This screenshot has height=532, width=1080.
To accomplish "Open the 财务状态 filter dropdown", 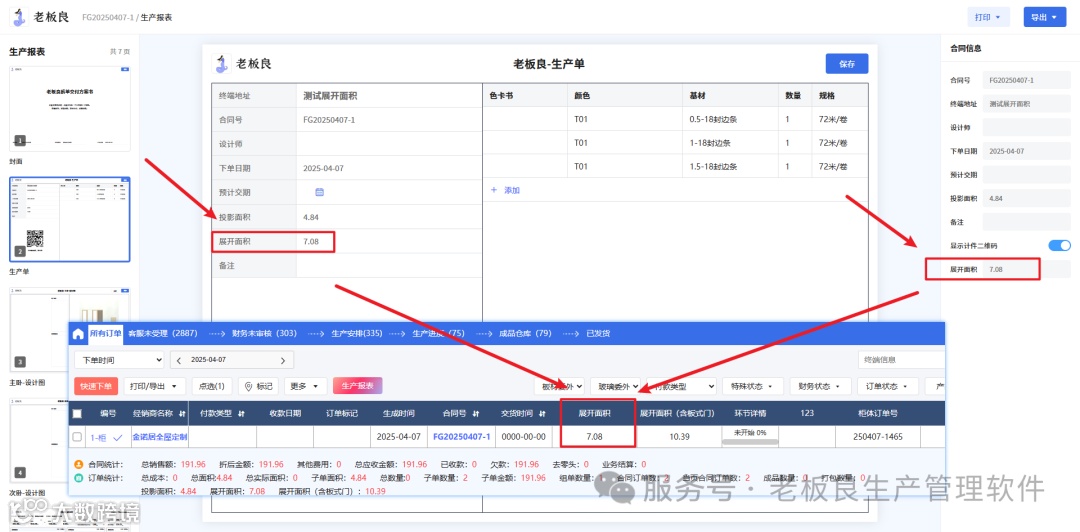I will point(820,387).
